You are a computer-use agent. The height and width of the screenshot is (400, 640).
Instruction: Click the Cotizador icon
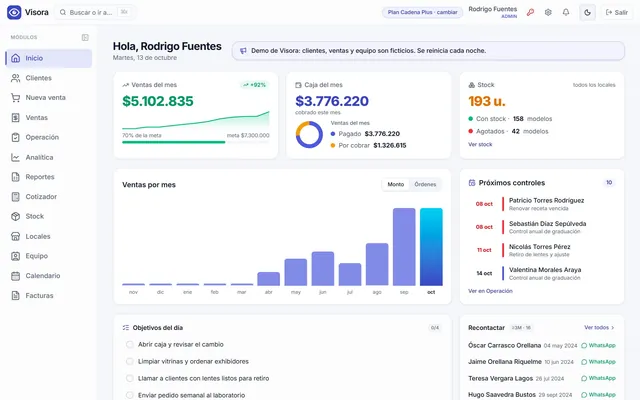16,197
